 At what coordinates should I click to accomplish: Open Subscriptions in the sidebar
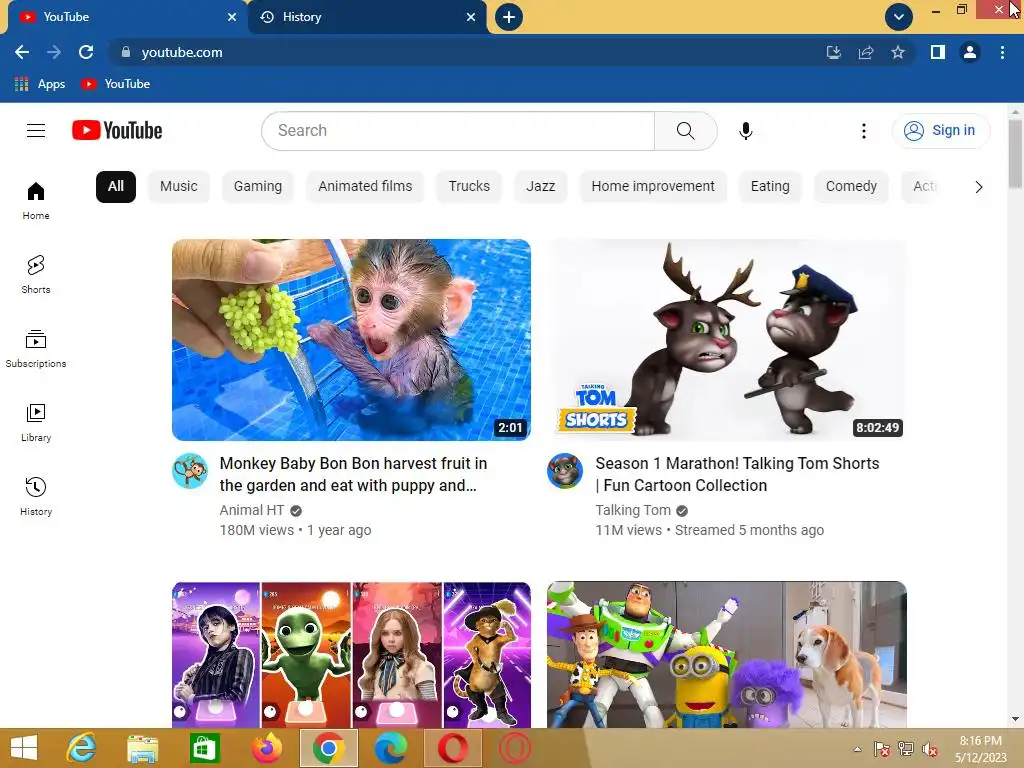tap(36, 349)
